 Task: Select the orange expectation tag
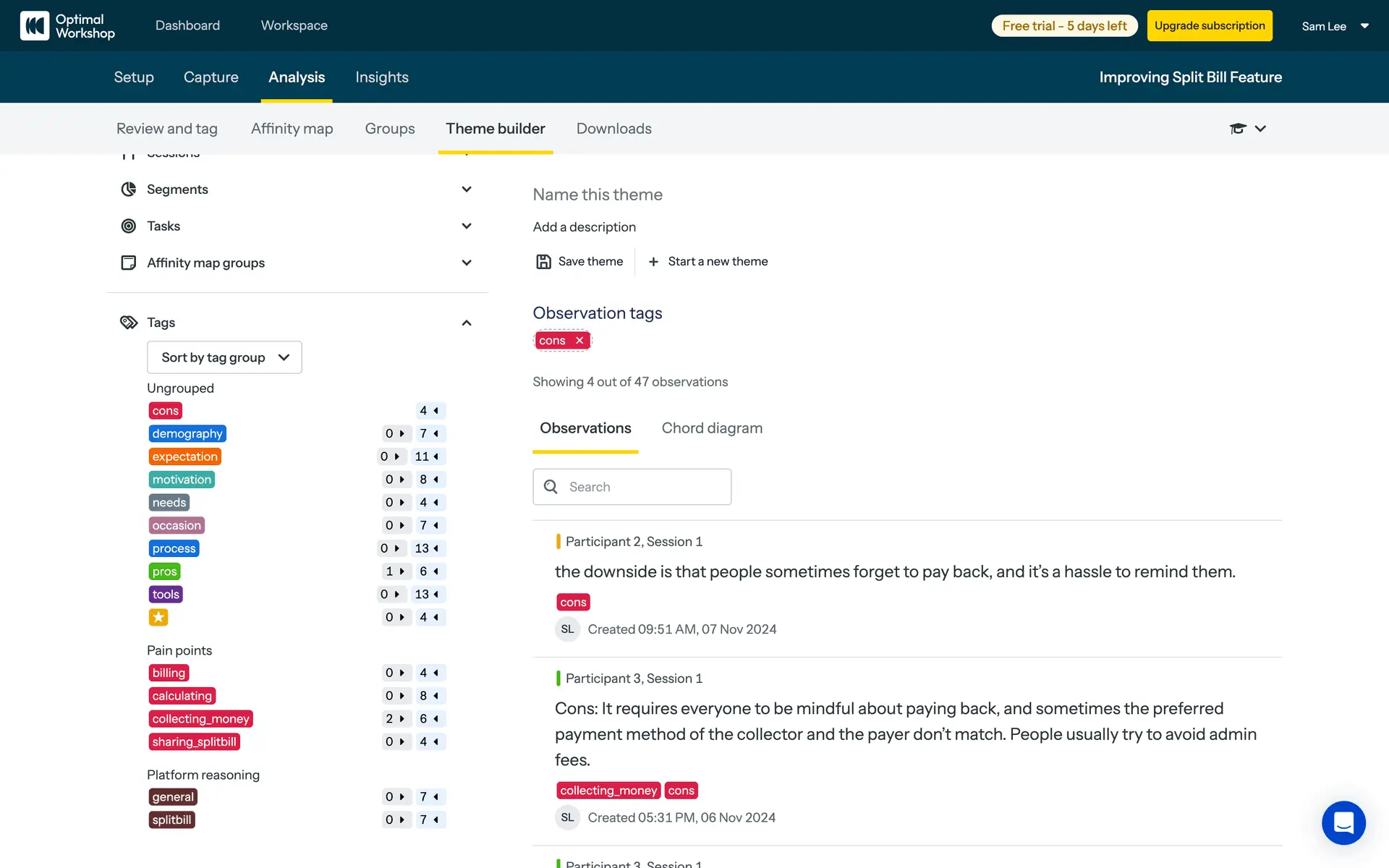(184, 456)
